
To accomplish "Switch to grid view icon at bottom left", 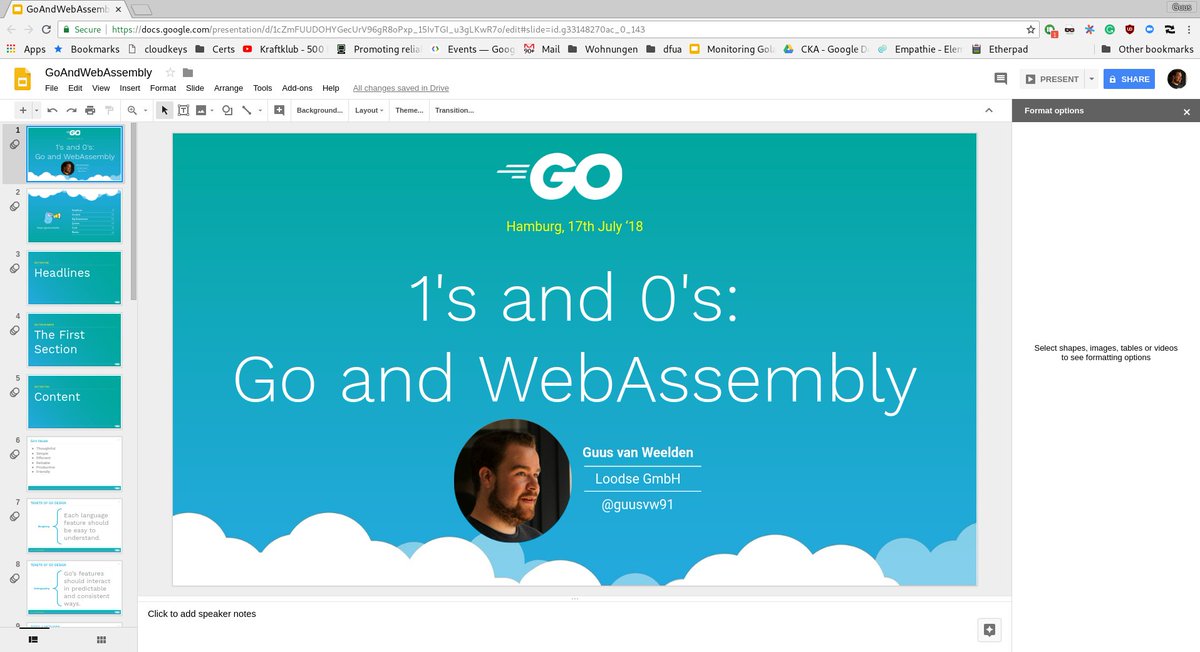I will [101, 639].
